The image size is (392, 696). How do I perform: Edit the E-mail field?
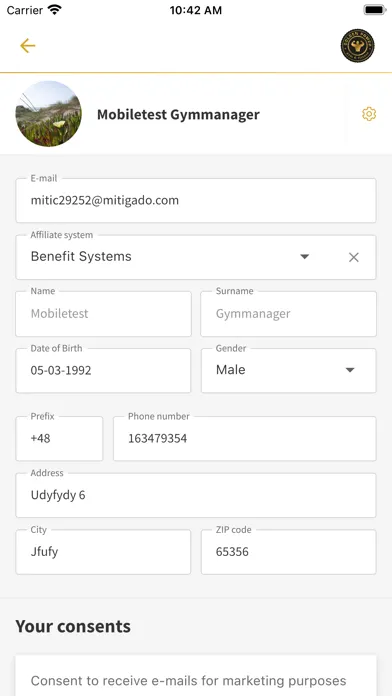tap(196, 200)
